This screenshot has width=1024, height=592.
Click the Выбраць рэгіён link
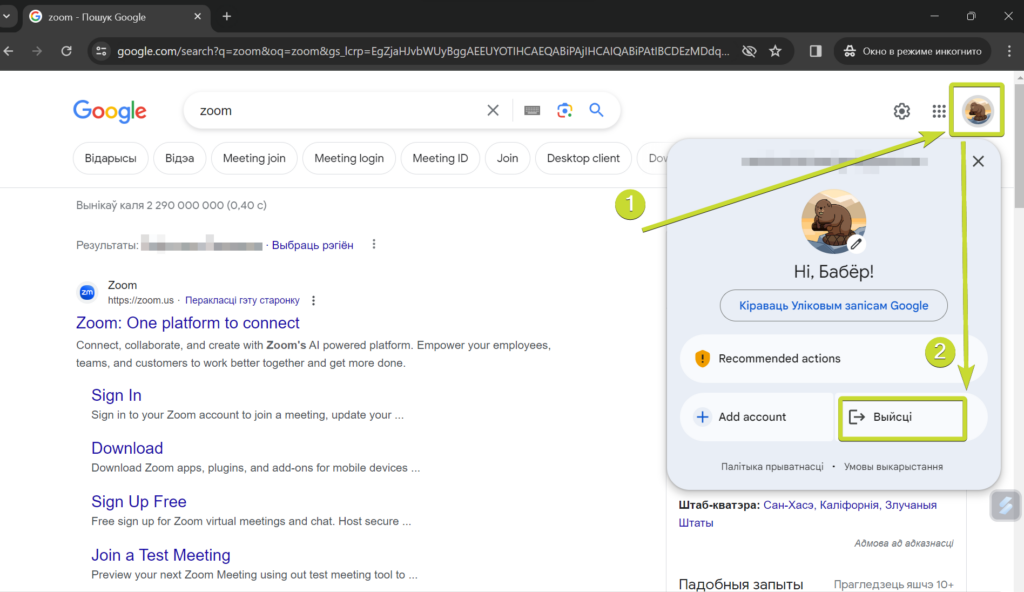[x=312, y=245]
